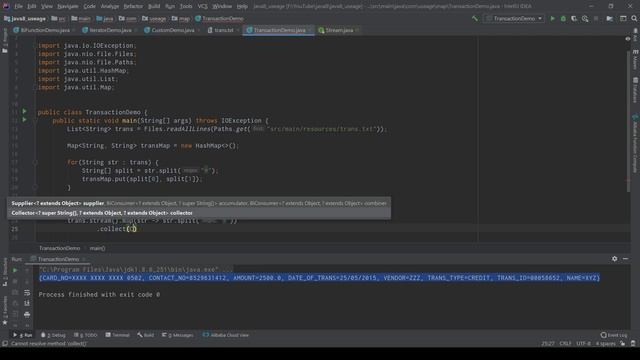Click the map breadcrumb package

(x=181, y=19)
